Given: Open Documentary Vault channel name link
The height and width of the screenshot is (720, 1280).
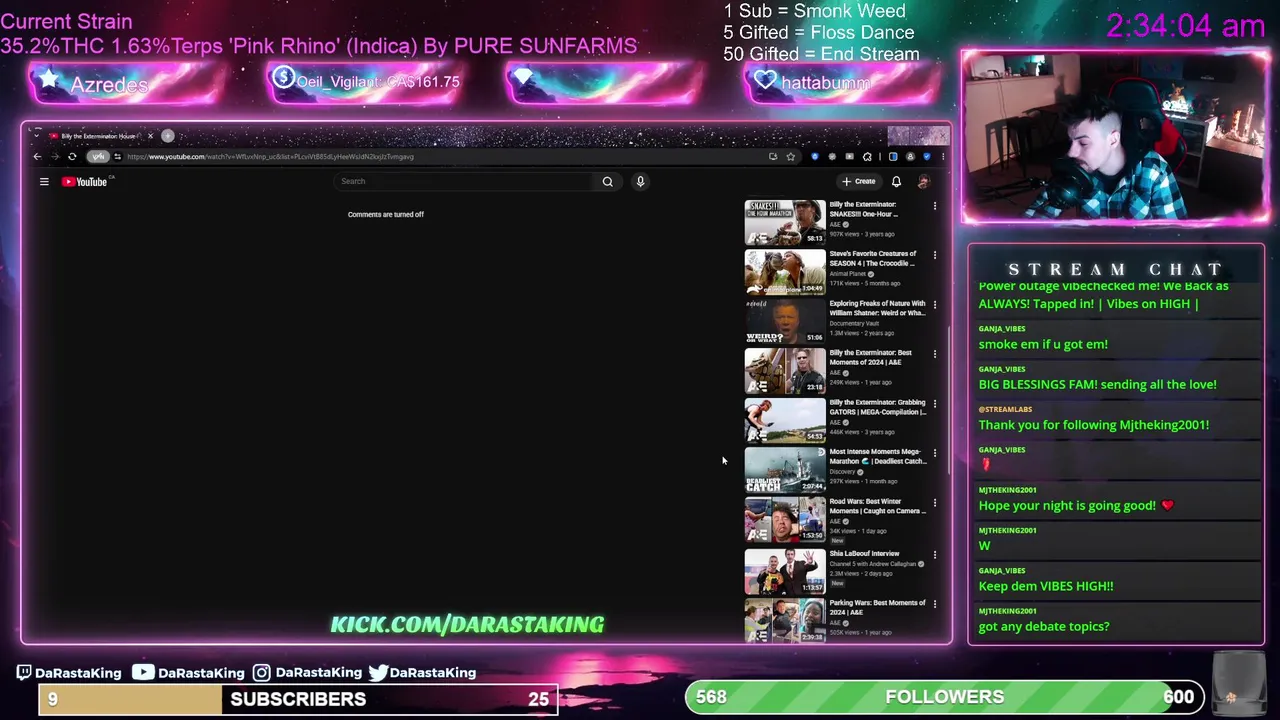Looking at the screenshot, I should pyautogui.click(x=854, y=323).
